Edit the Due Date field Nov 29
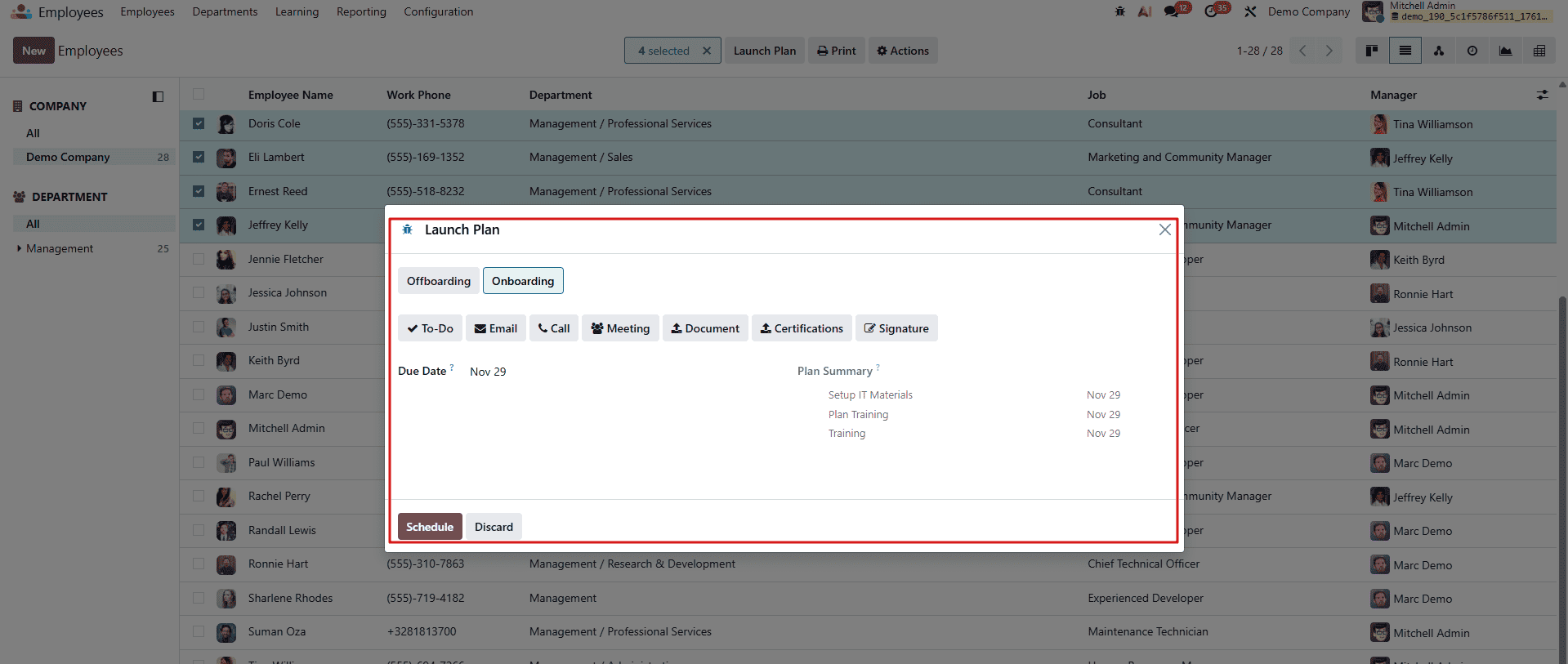 (x=488, y=372)
